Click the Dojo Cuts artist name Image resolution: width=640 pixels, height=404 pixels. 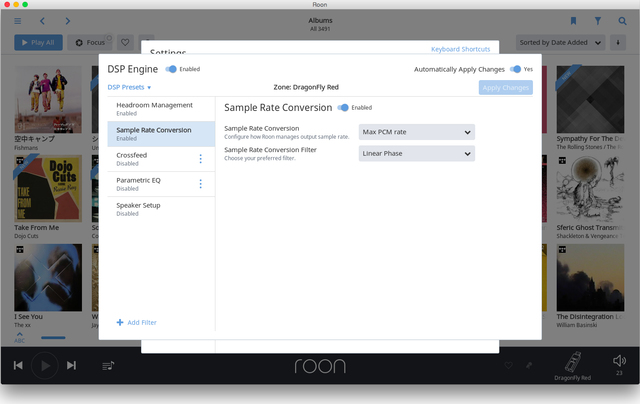tap(26, 236)
